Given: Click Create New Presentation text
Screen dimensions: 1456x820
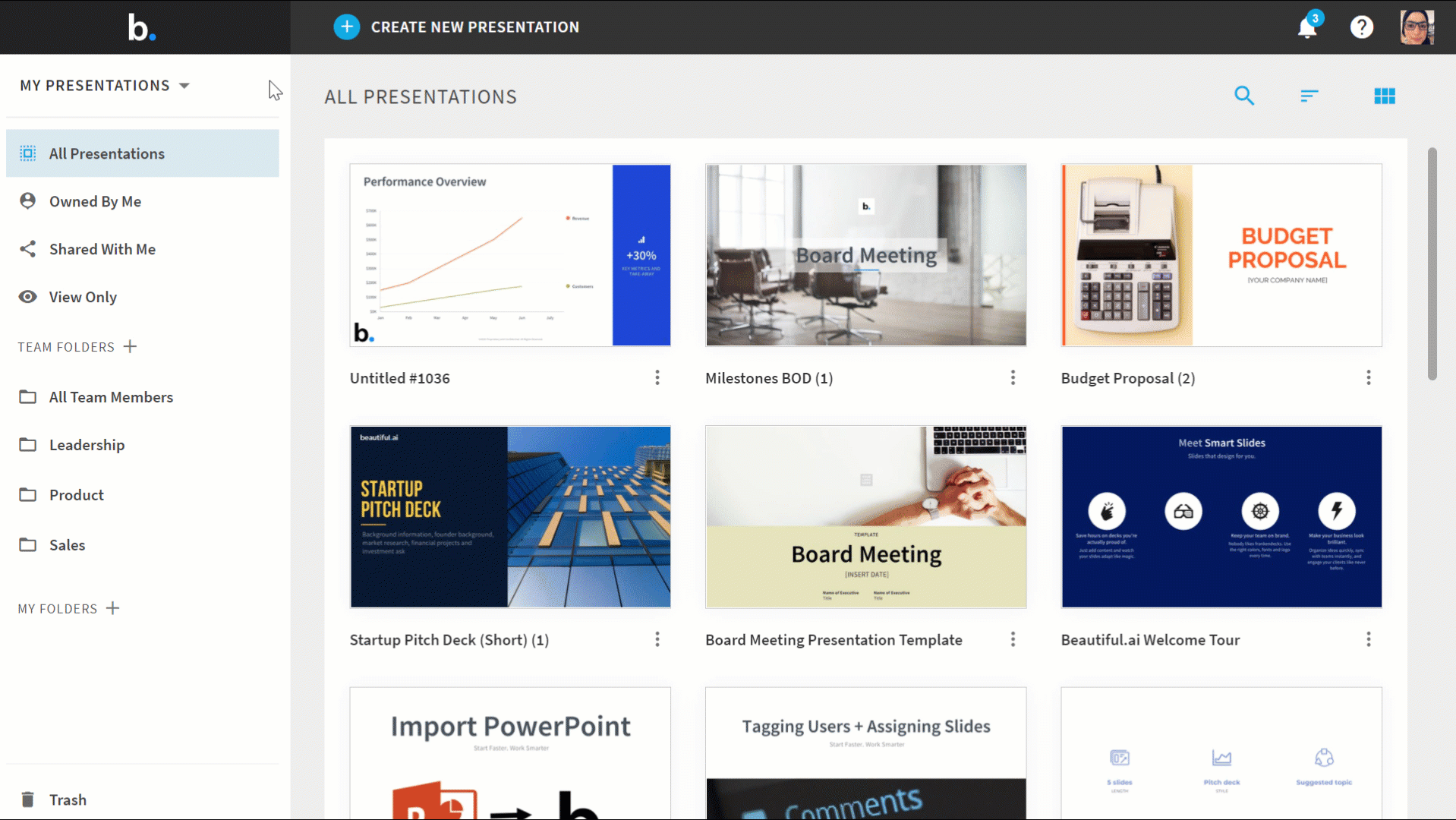Looking at the screenshot, I should (x=475, y=27).
